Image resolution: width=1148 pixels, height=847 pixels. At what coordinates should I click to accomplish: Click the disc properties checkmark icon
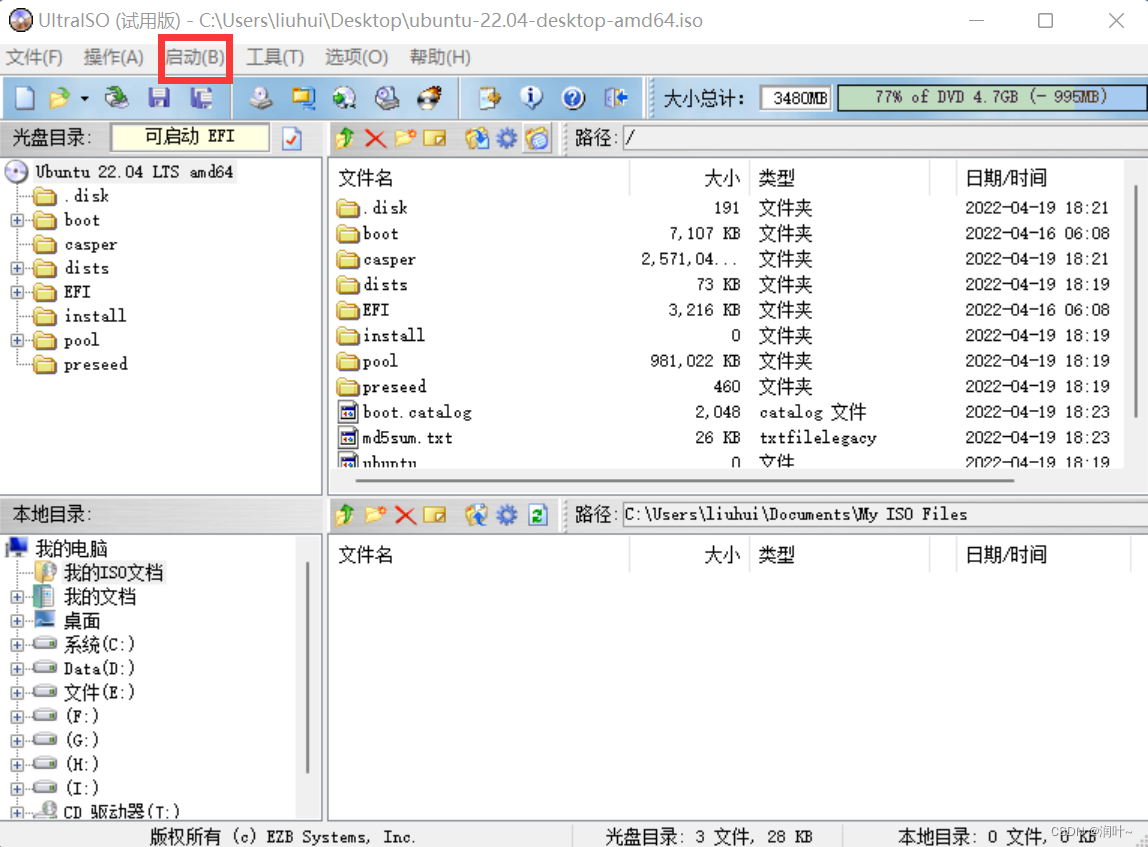[x=292, y=138]
